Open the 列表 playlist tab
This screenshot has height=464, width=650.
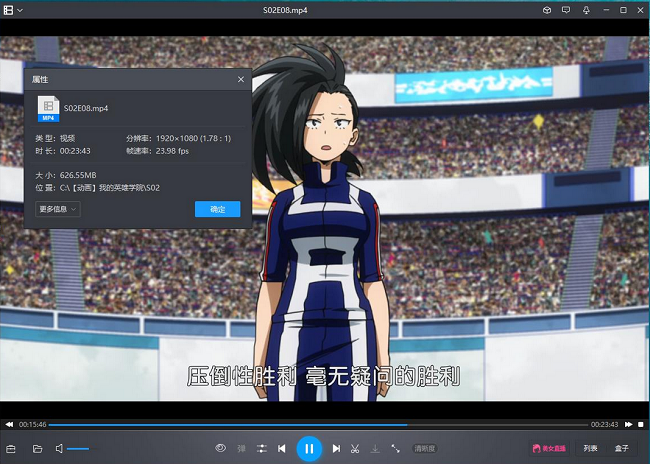(x=590, y=449)
